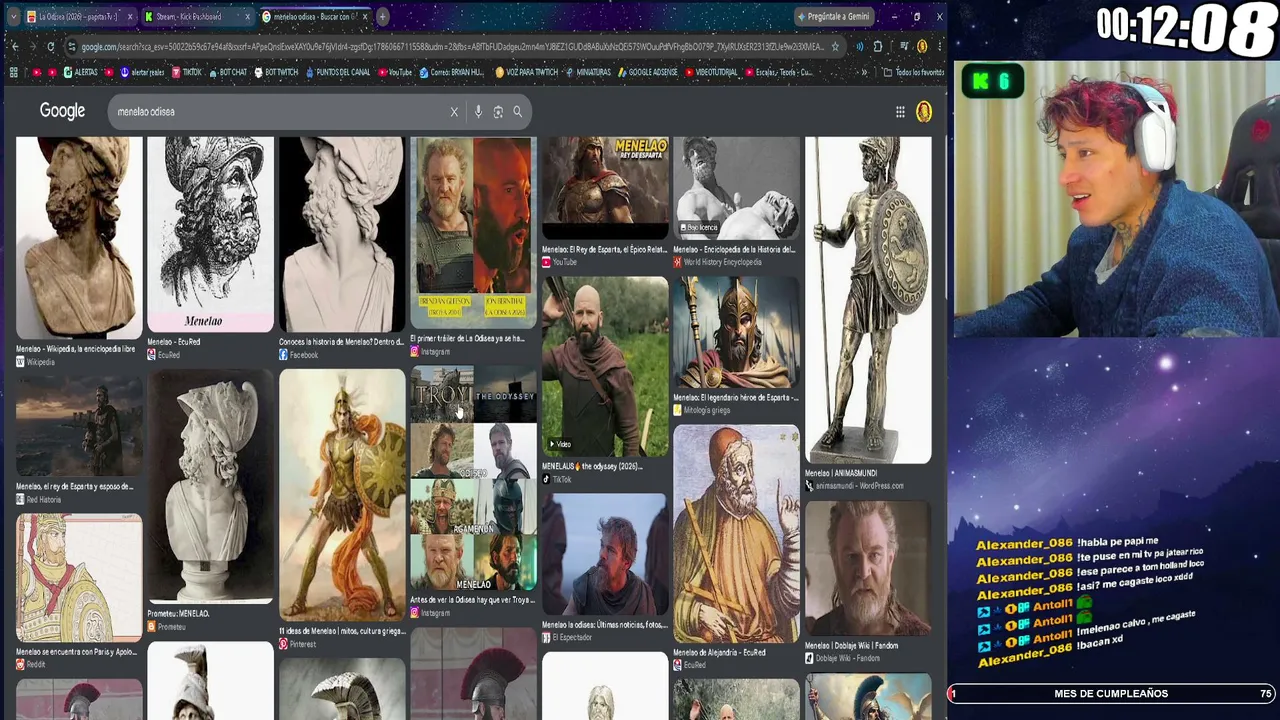Search by image with the Google Lens icon
This screenshot has height=720, width=1280.
[498, 112]
